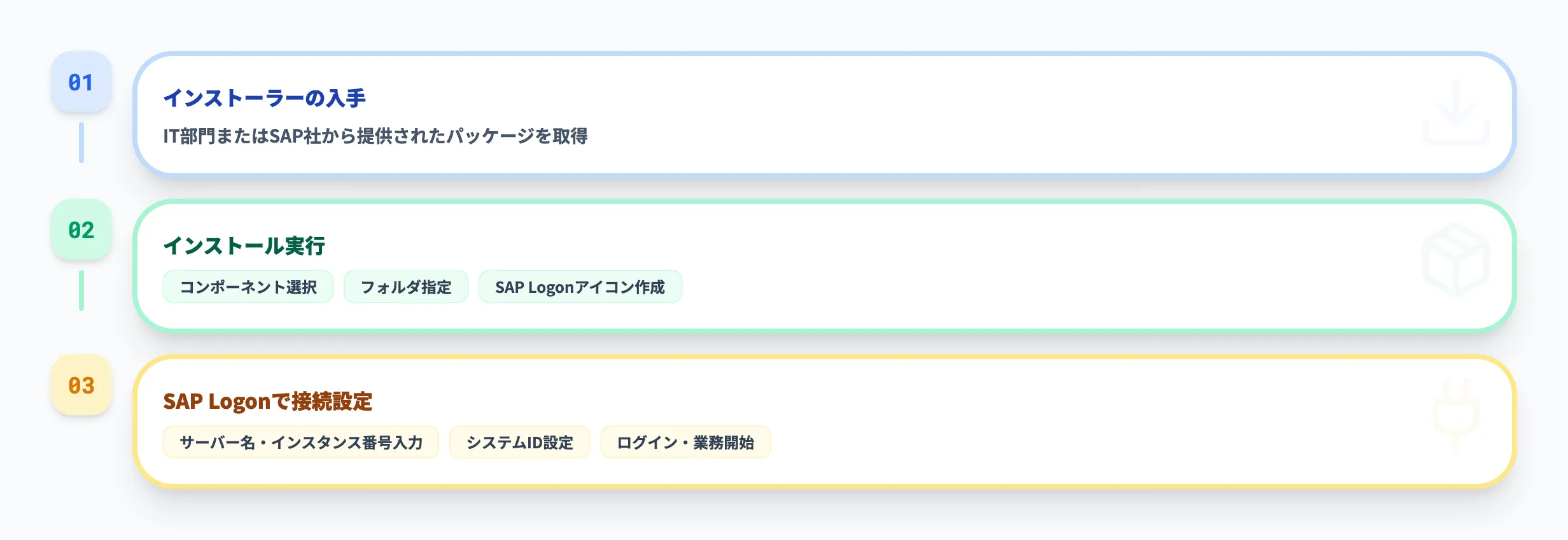Viewport: 1568px width, 540px height.
Task: Click the フォルダ指定 chip
Action: (x=406, y=287)
